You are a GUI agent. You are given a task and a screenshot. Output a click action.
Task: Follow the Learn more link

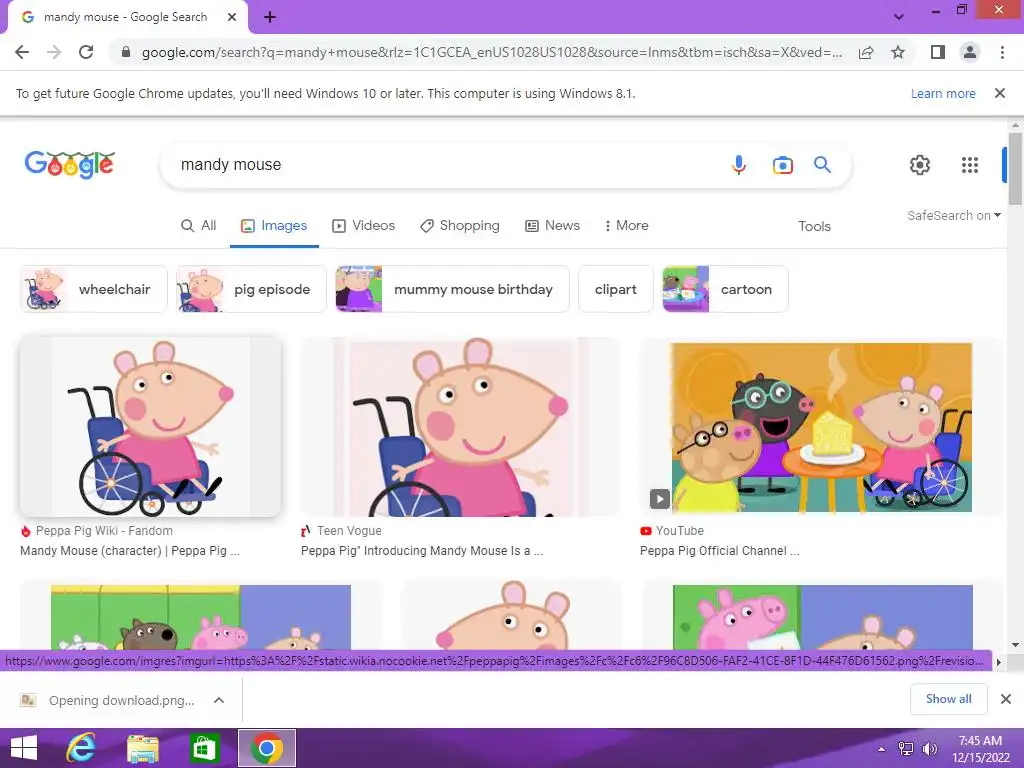(x=943, y=93)
